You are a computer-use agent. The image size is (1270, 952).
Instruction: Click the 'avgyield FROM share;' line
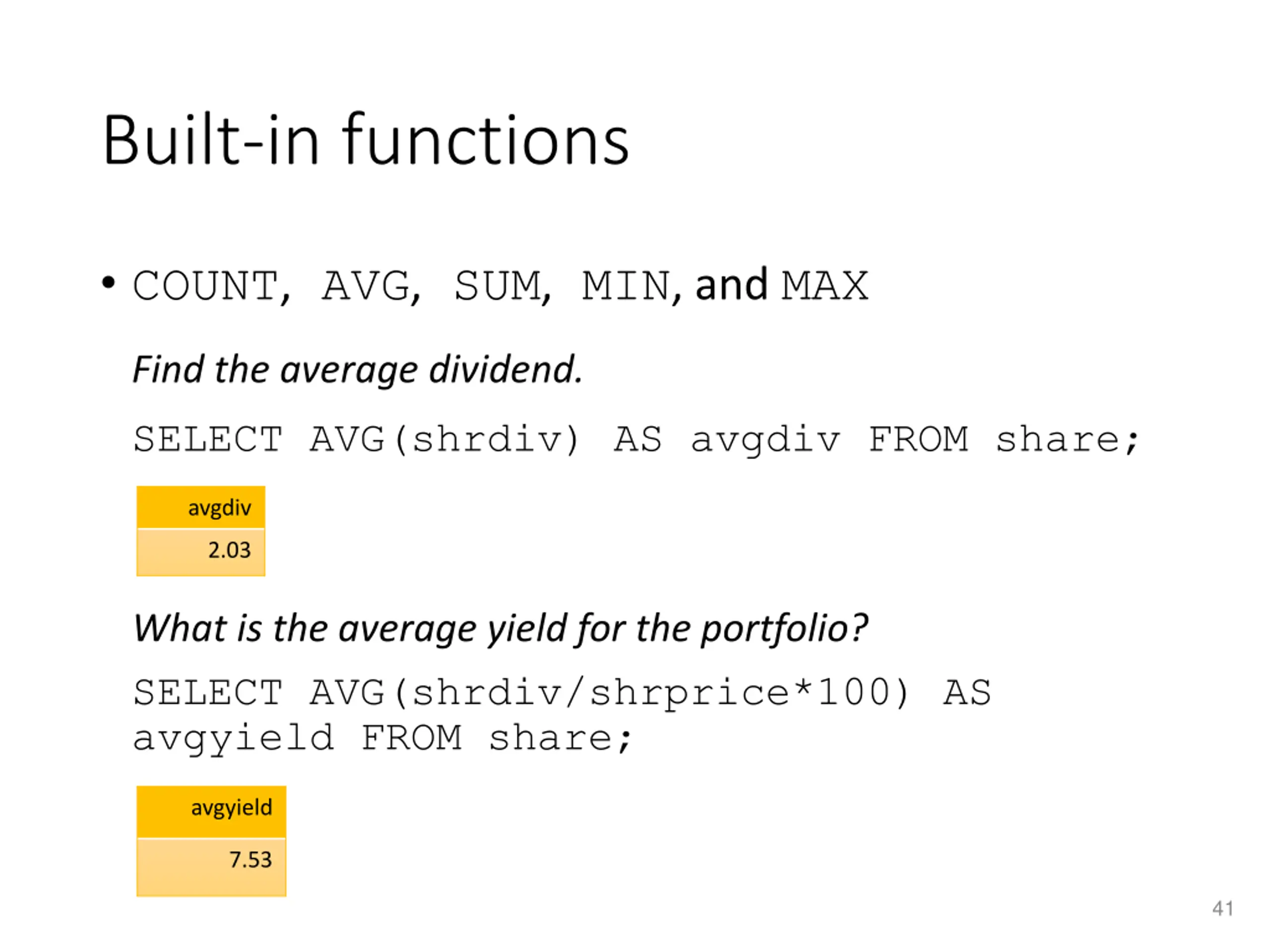coord(382,738)
